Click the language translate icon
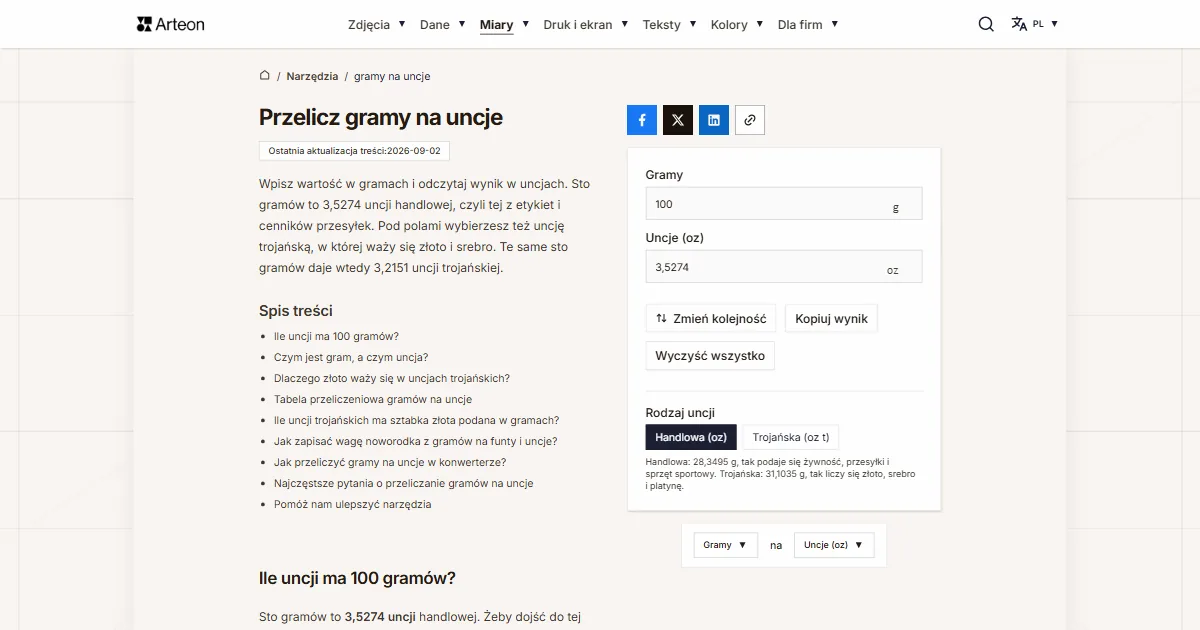Screen dimensions: 1200x630 1019,24
